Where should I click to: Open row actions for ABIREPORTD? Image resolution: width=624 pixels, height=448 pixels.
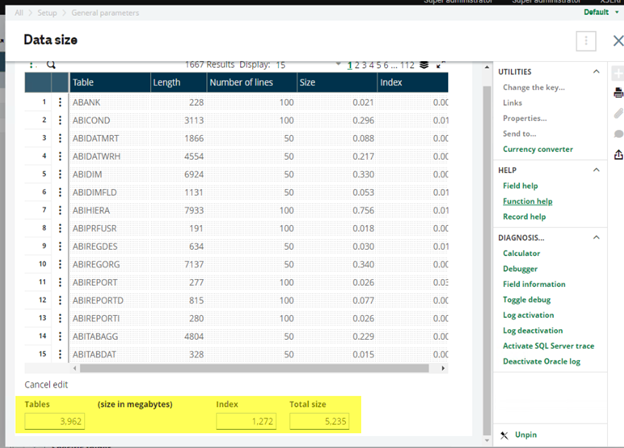[60, 300]
